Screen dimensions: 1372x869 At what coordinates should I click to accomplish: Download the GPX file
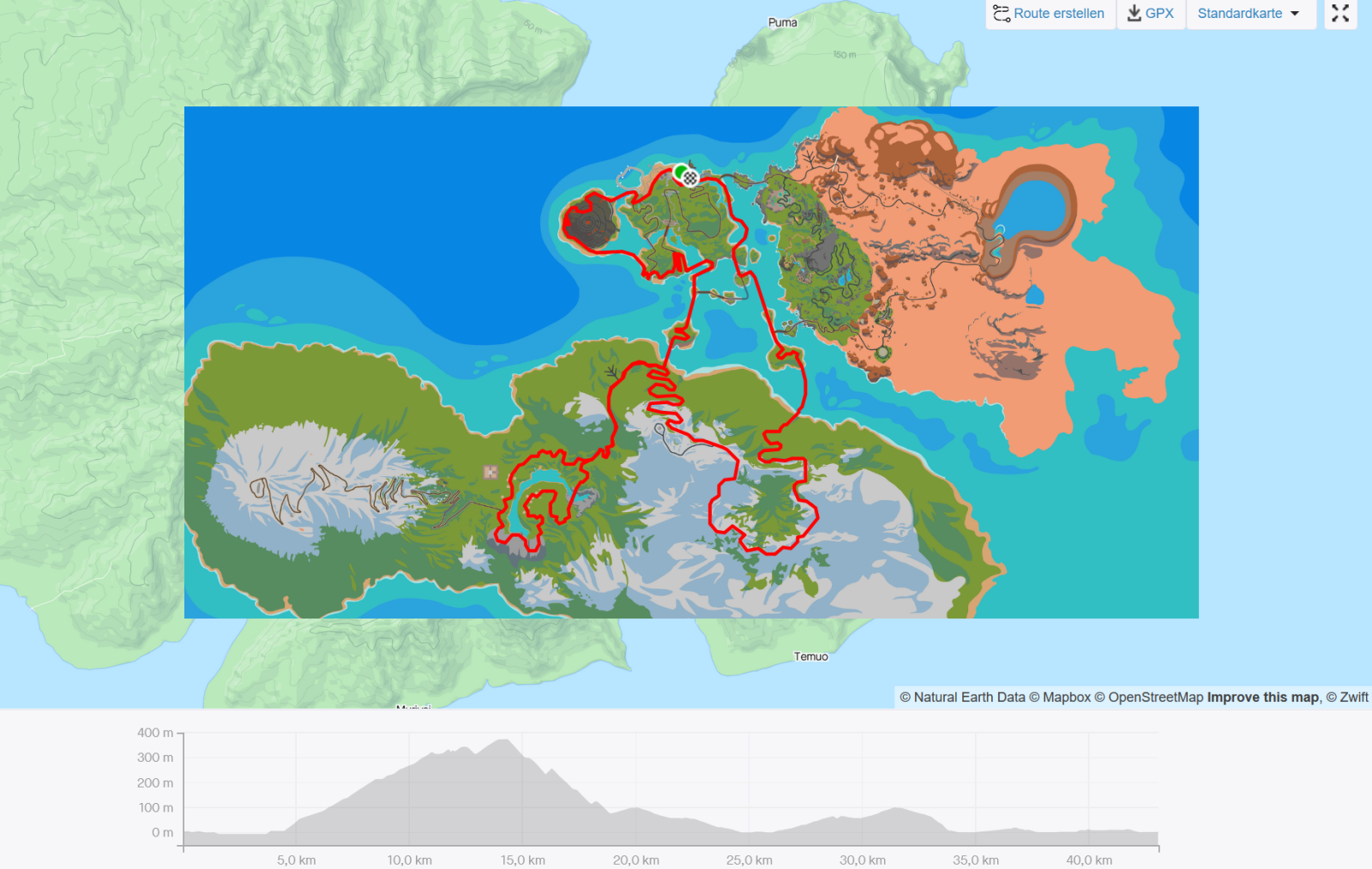[x=1151, y=14]
